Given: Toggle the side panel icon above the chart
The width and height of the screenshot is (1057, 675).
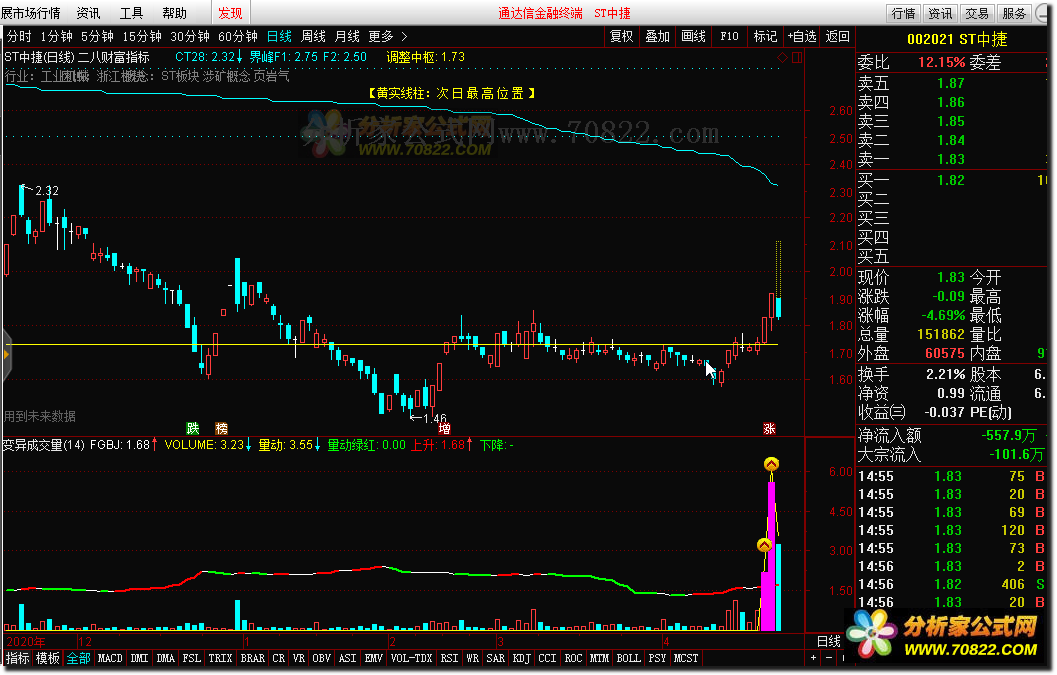Looking at the screenshot, I should pyautogui.click(x=797, y=58).
